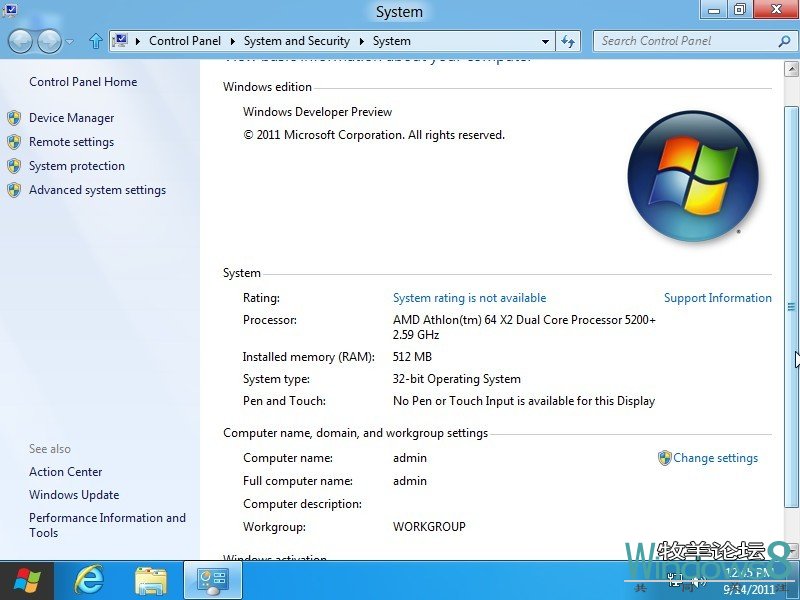Click Change settings link
The height and width of the screenshot is (600, 800).
point(715,458)
